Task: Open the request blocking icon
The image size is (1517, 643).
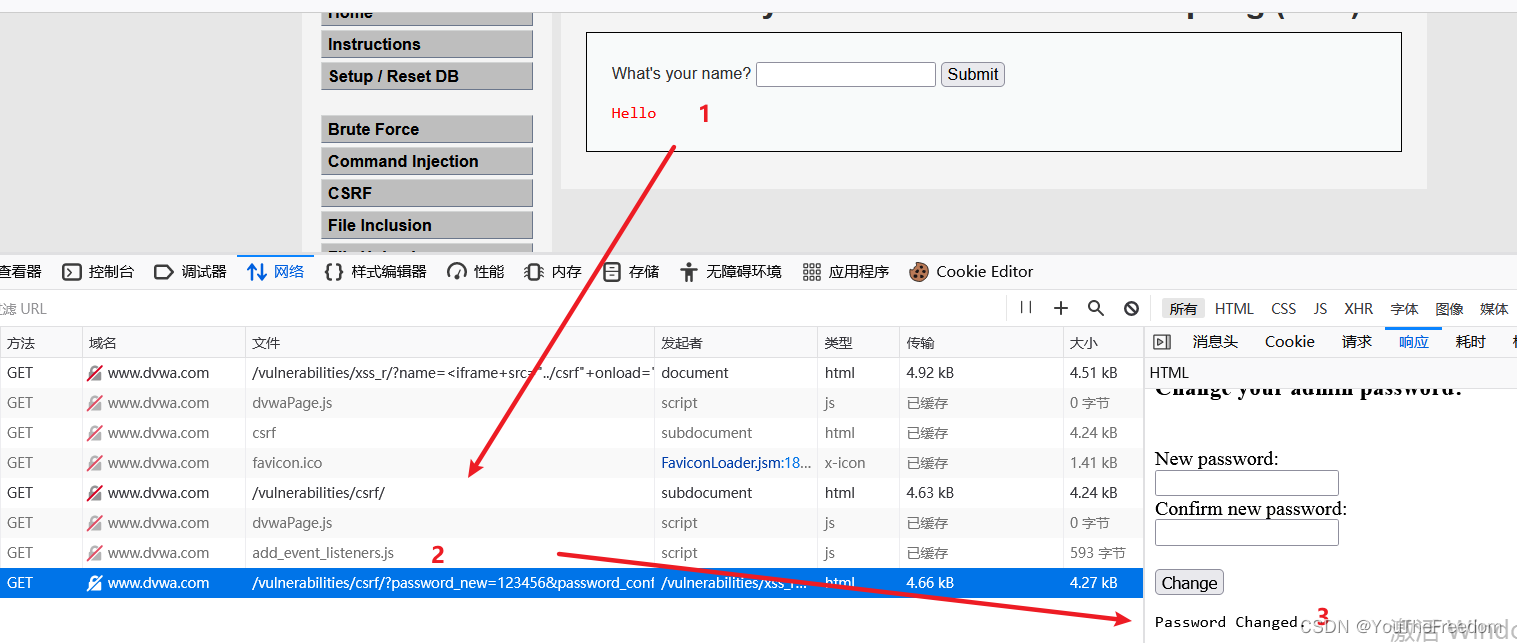Action: point(1131,308)
